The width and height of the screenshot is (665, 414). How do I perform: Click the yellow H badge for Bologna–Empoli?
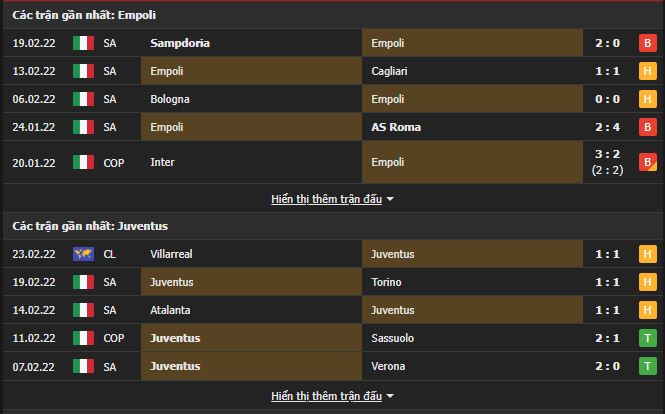(648, 99)
